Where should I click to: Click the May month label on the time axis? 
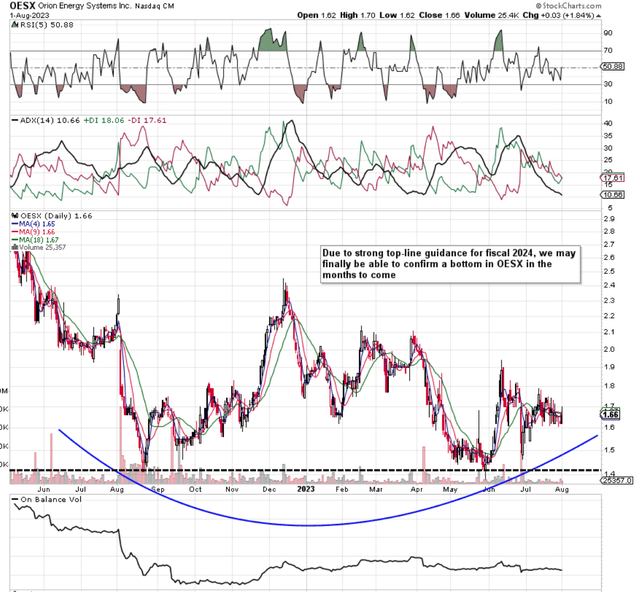450,489
